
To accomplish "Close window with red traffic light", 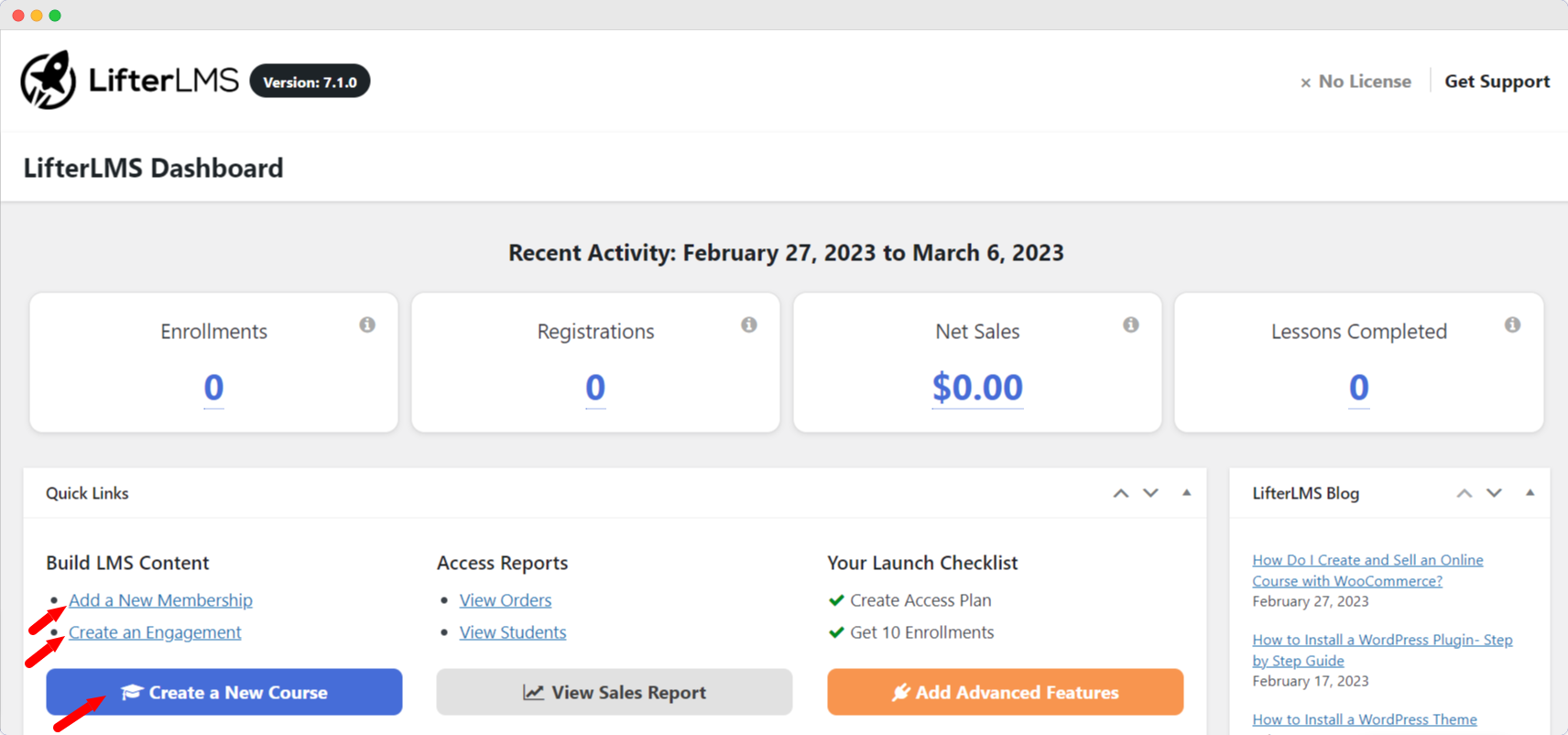I will pos(18,16).
